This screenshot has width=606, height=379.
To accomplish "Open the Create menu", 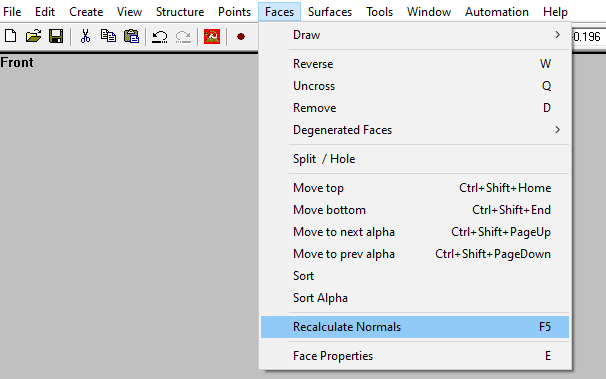I will point(86,12).
